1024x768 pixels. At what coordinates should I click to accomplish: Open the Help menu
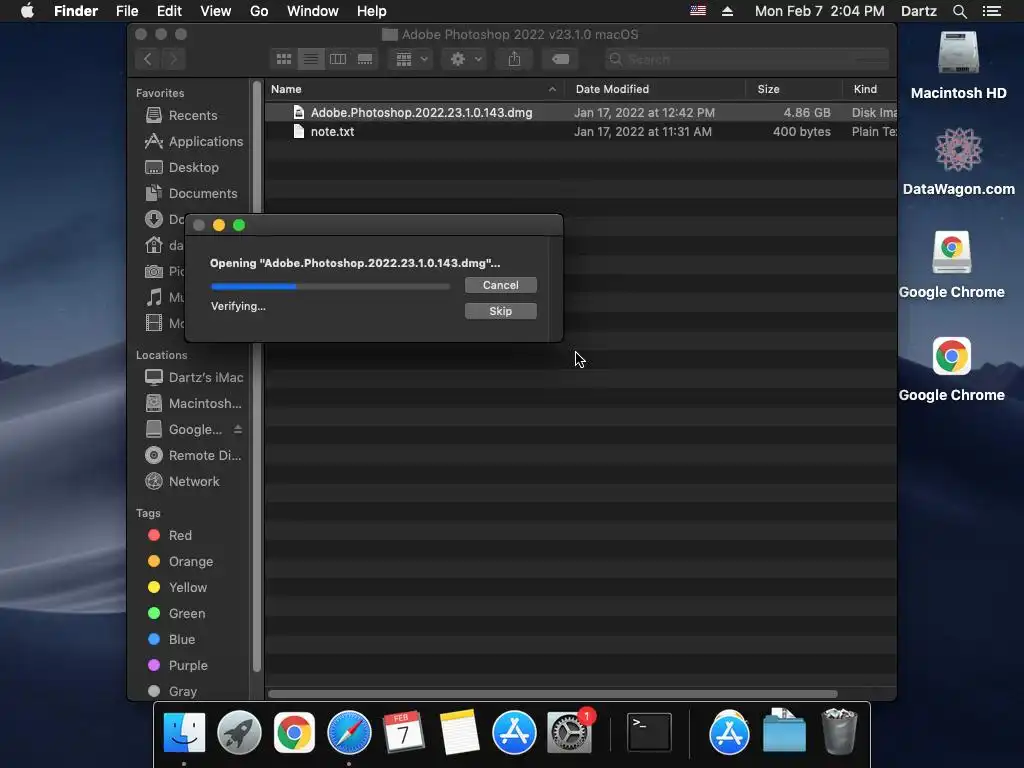[x=372, y=11]
